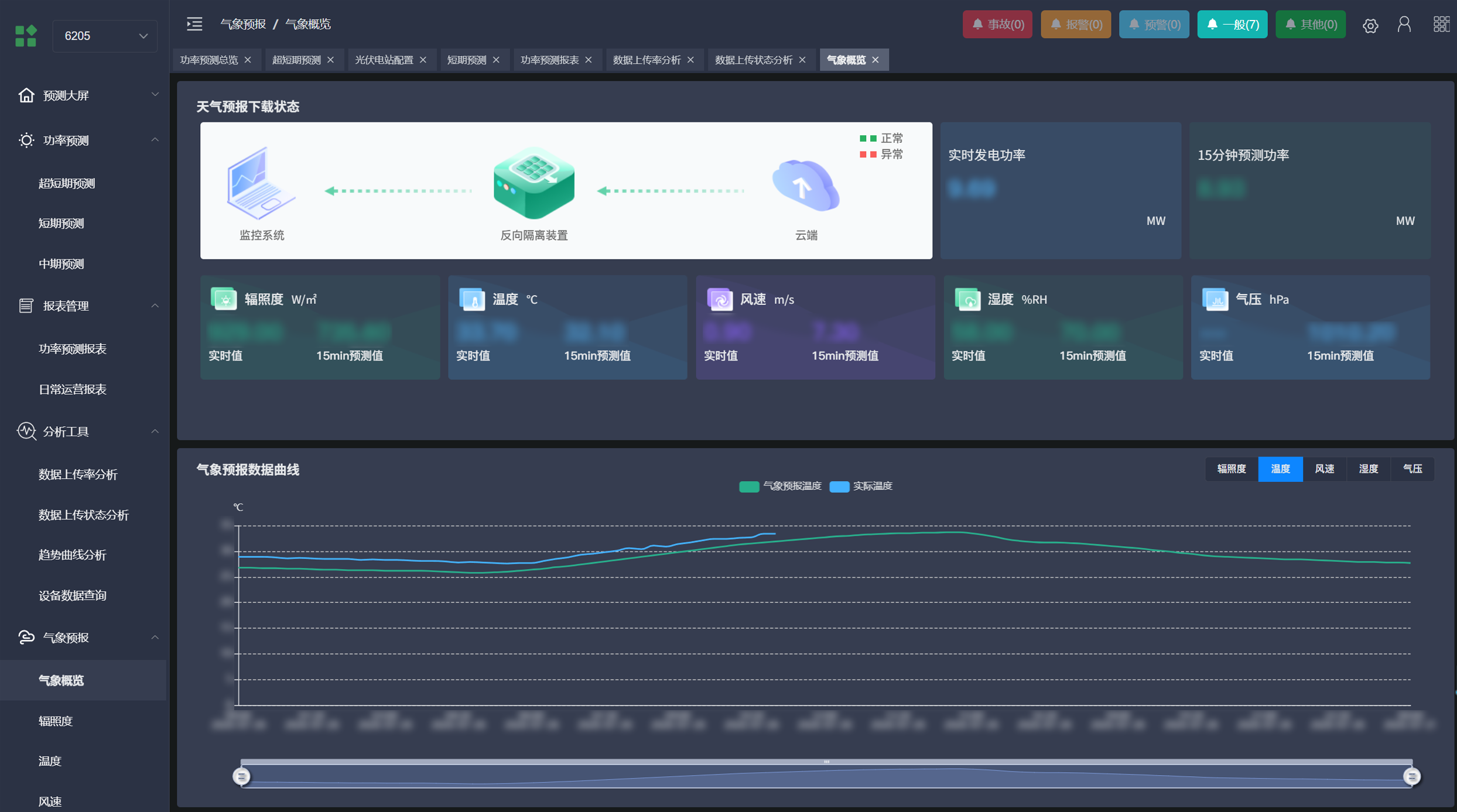Open 温度 page in sidebar
Screen dimensions: 1457x812
click(50, 761)
